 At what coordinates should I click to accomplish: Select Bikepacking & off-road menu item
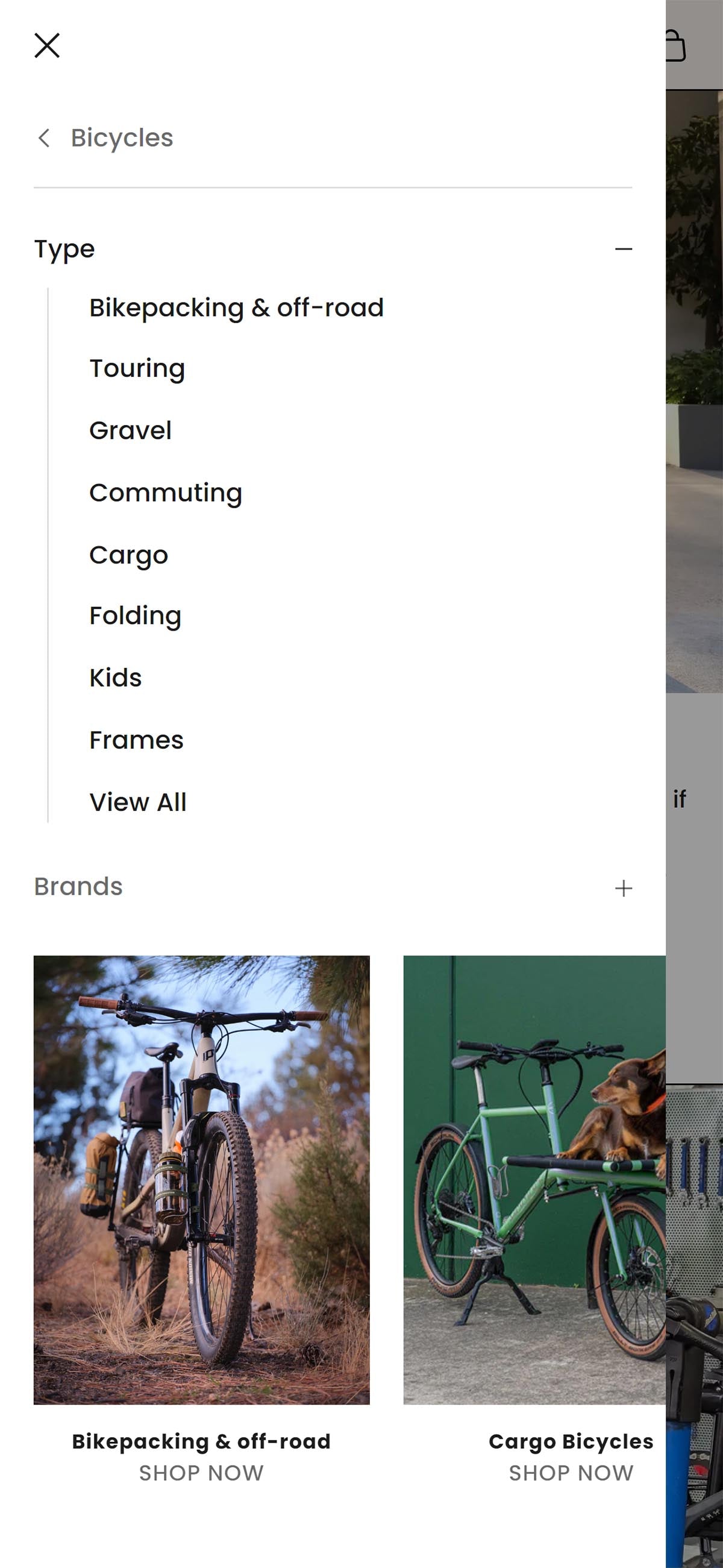tap(236, 307)
